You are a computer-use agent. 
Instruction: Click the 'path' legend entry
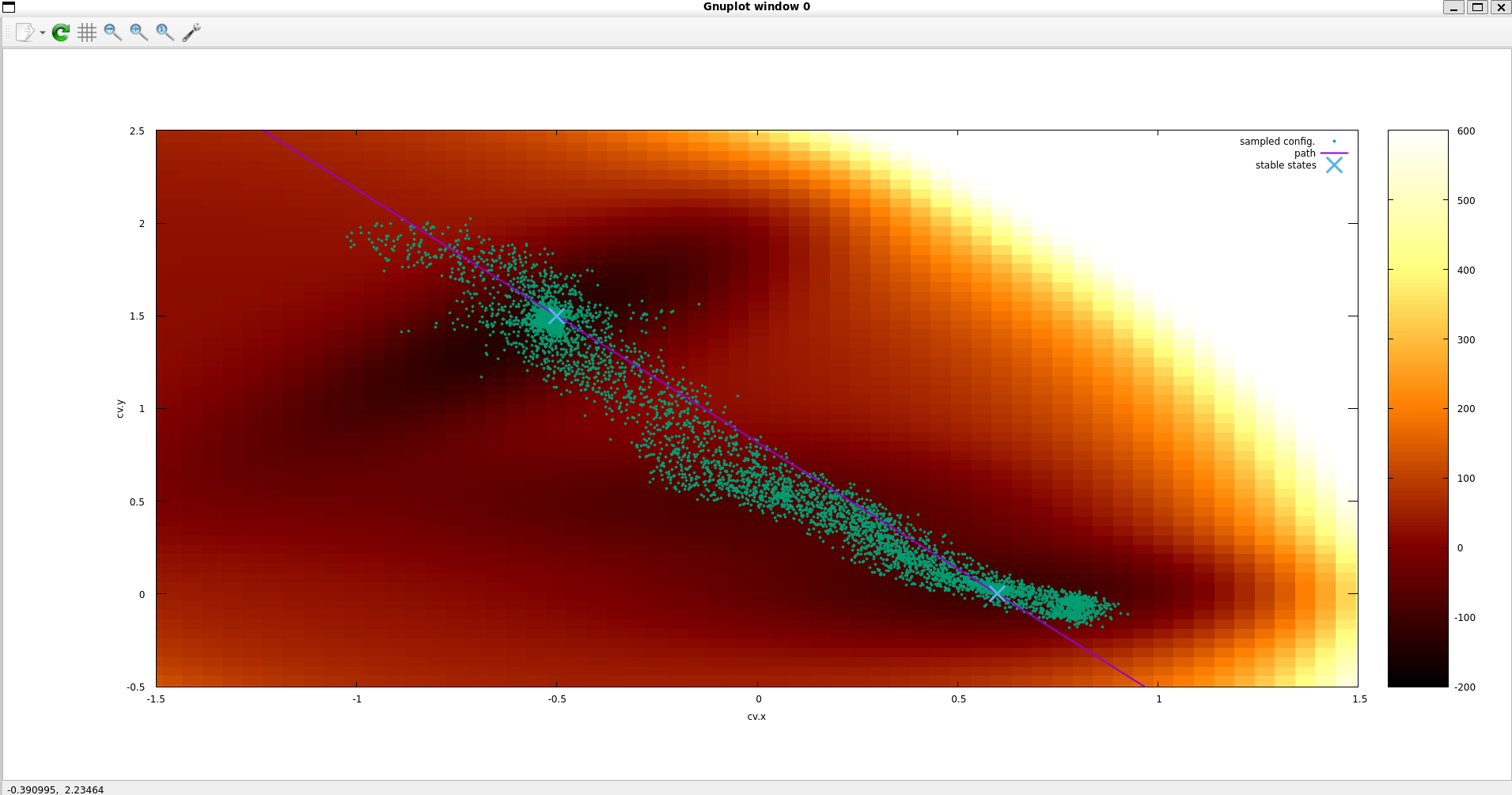coord(1305,153)
